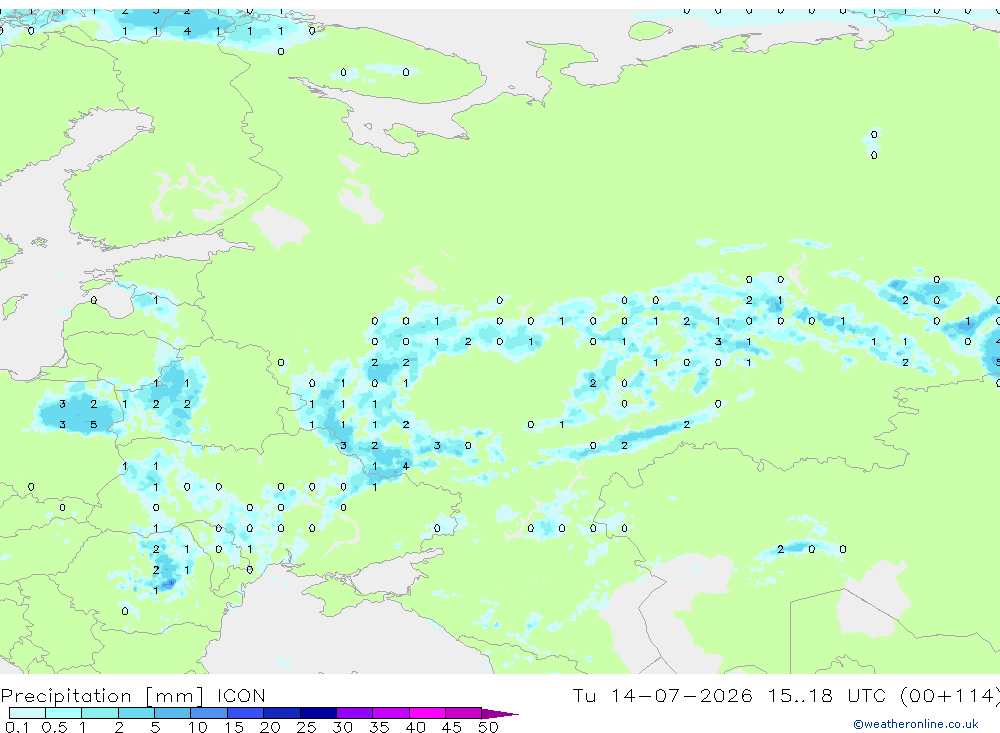The width and height of the screenshot is (1000, 733).
Task: Click the '25' legend scale label
Action: tap(307, 727)
